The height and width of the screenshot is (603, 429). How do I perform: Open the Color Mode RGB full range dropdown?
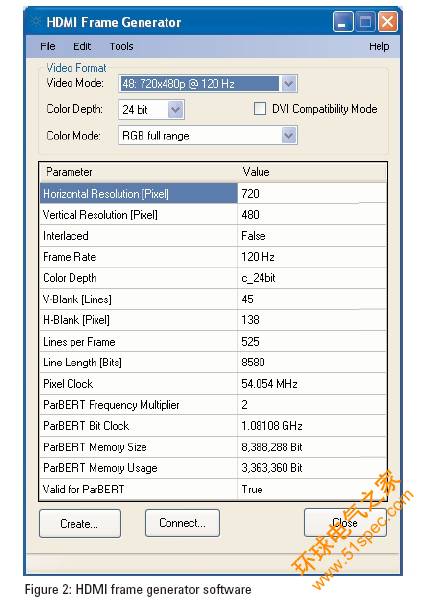(289, 135)
